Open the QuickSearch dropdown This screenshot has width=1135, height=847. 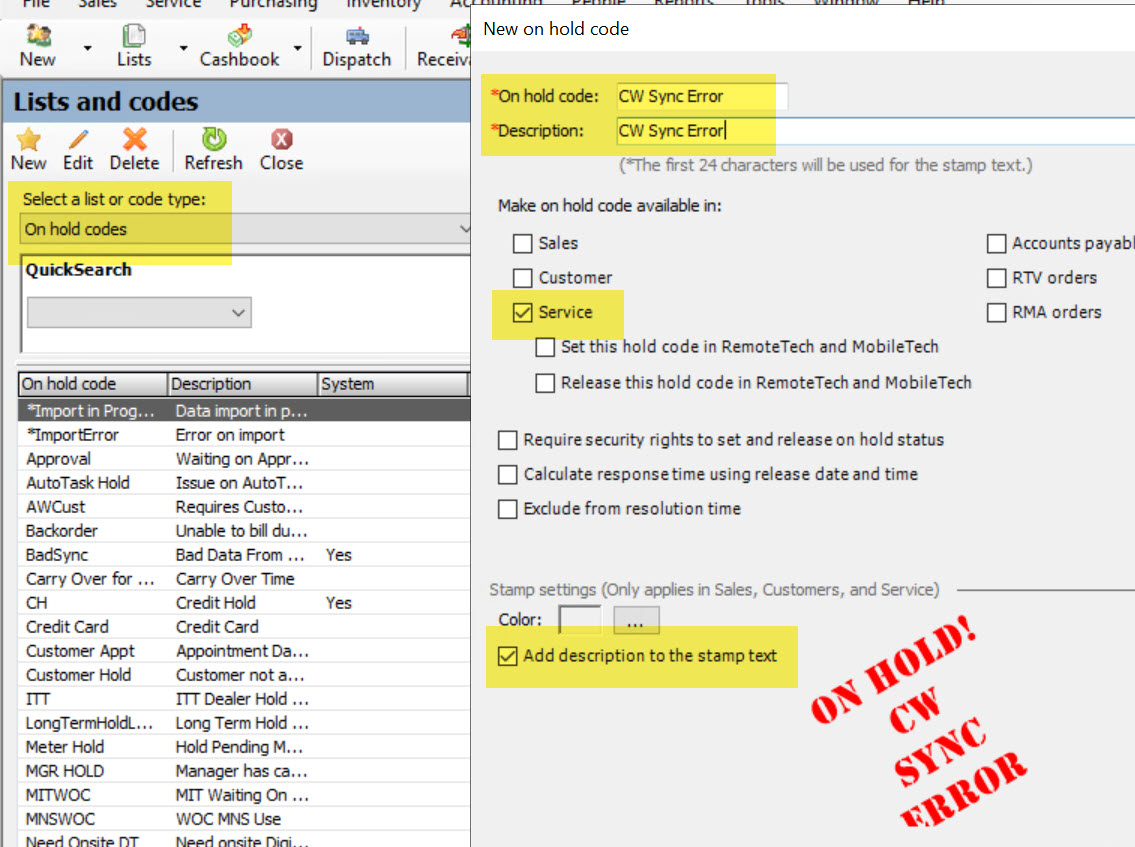(x=139, y=313)
